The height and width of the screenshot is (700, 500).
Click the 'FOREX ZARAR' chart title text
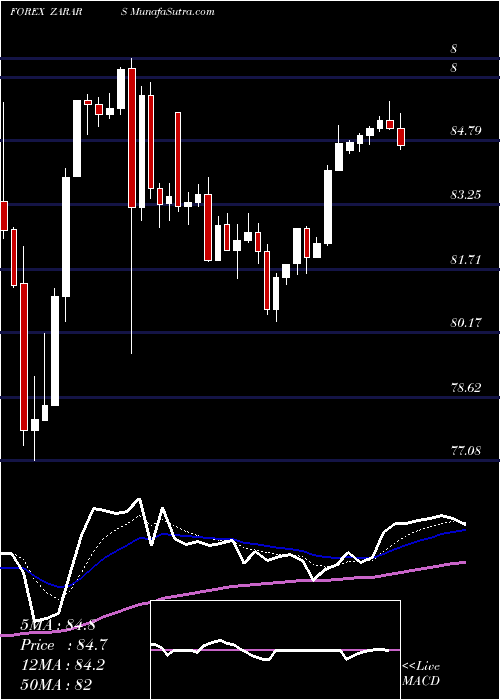[x=46, y=12]
